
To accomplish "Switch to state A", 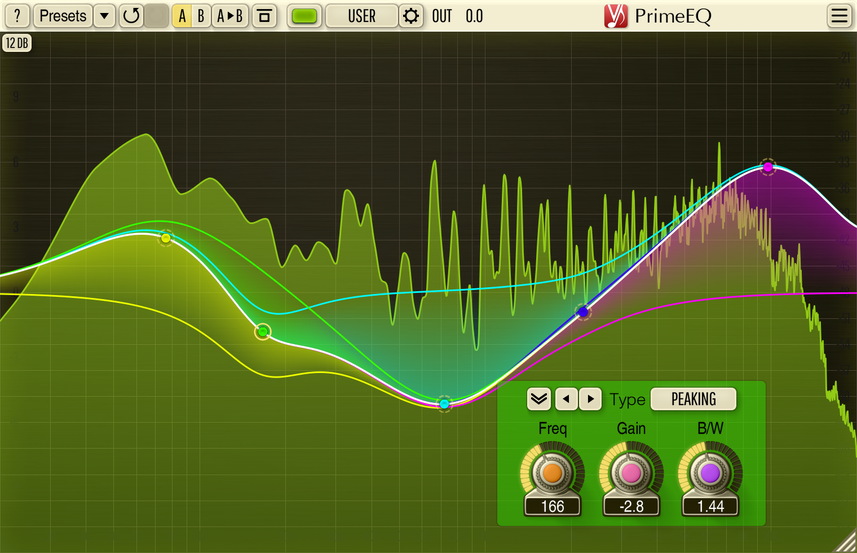I will click(182, 16).
